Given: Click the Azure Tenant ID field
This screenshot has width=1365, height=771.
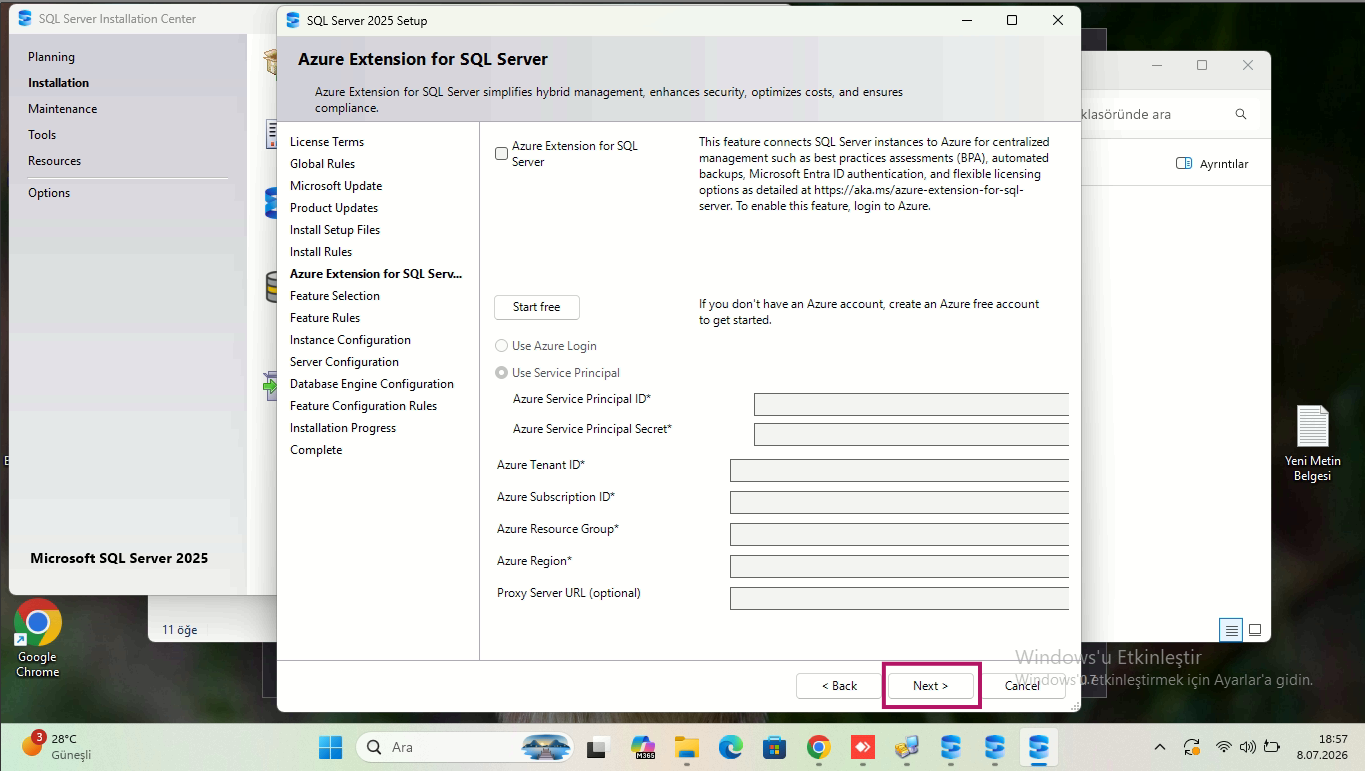Looking at the screenshot, I should point(899,470).
